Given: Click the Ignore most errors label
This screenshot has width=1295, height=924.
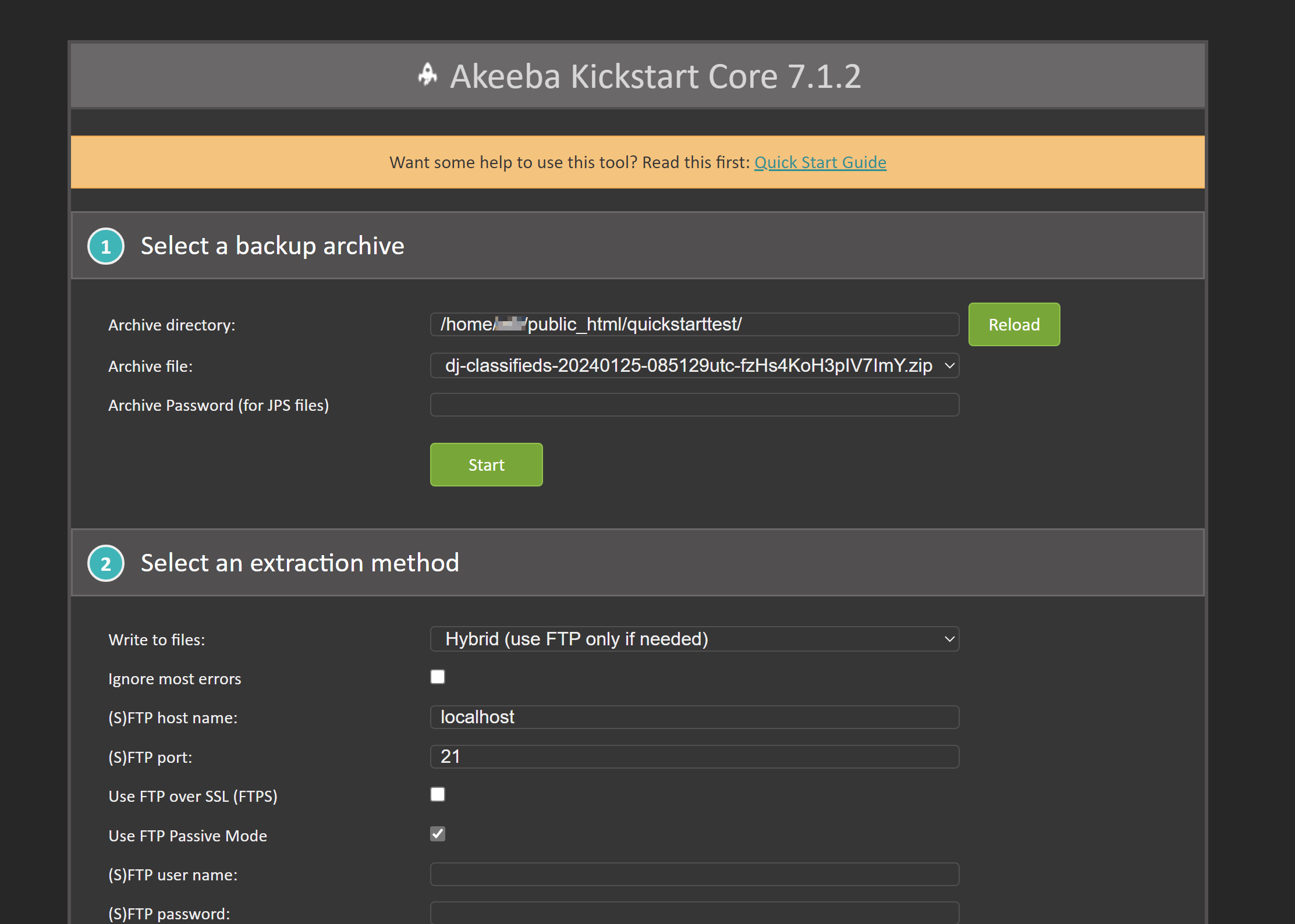Looking at the screenshot, I should point(175,678).
